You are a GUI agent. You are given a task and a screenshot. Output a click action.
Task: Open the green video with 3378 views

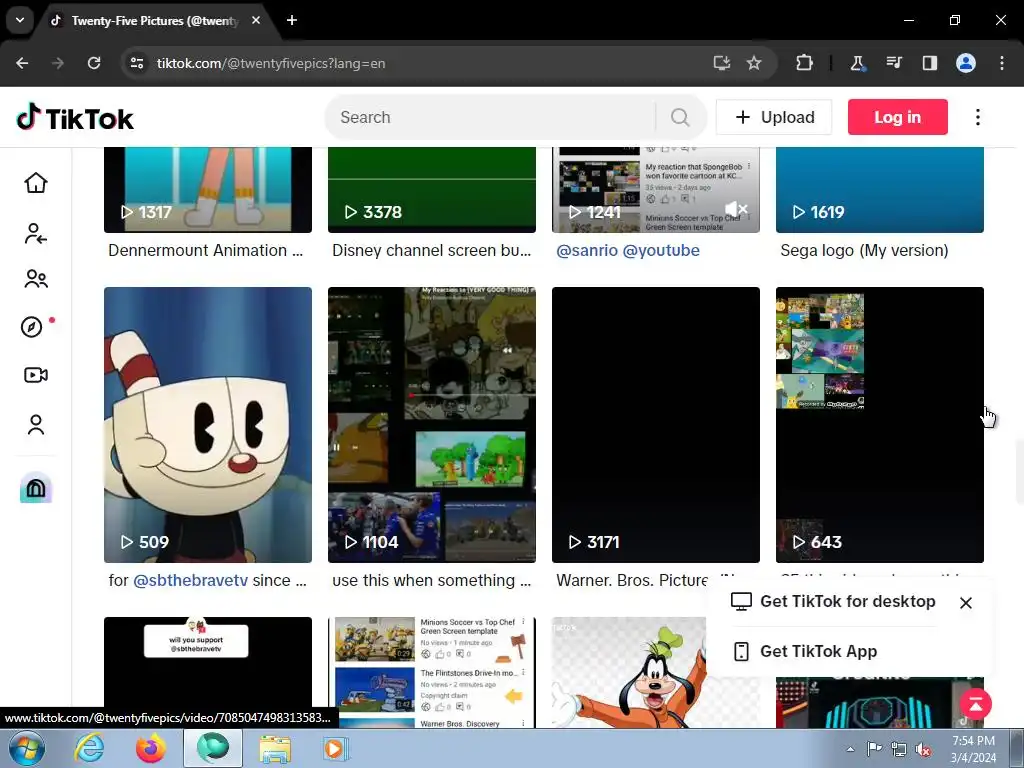[432, 189]
